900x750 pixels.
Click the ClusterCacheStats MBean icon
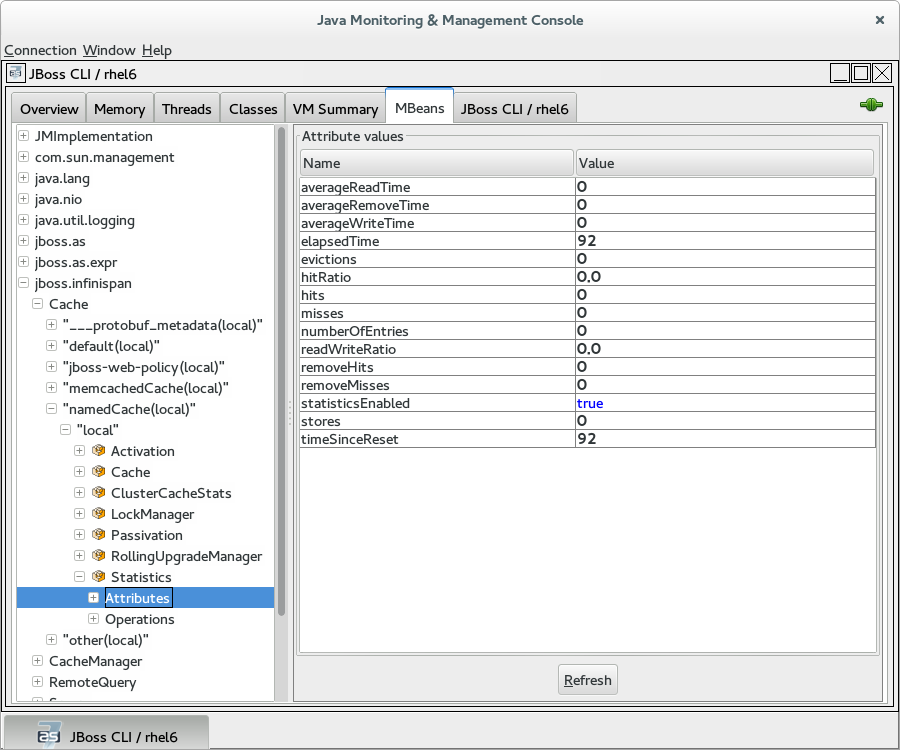click(99, 493)
